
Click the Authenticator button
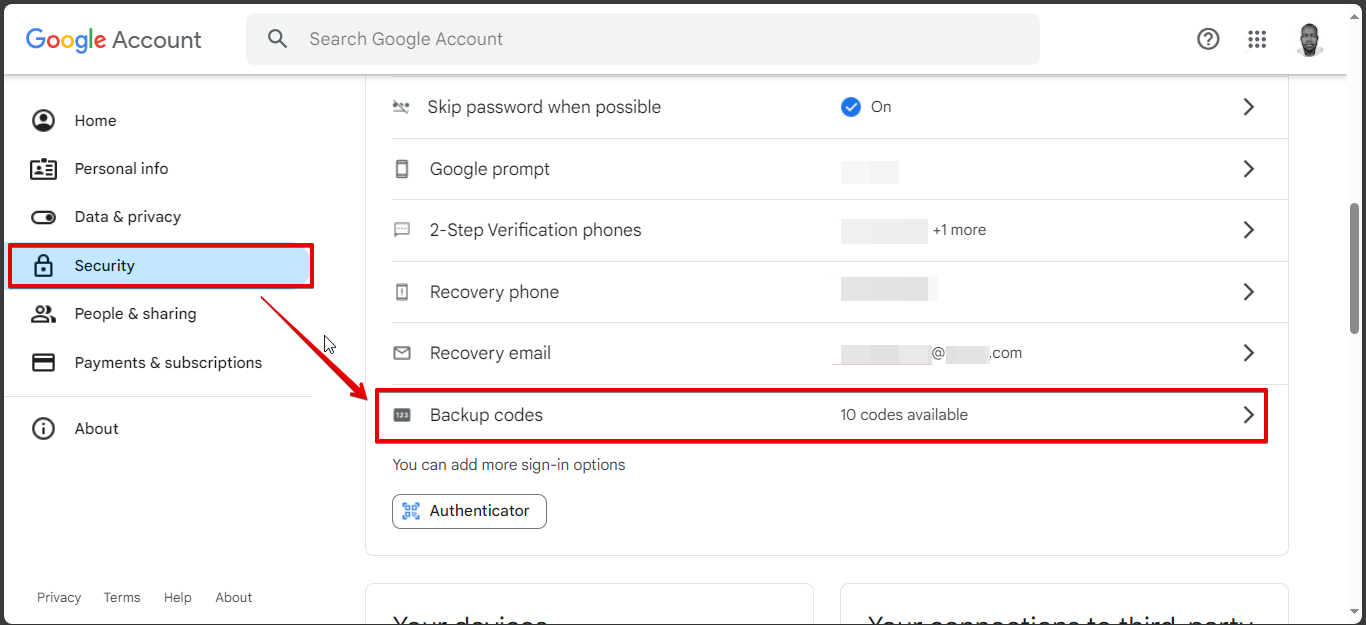click(469, 511)
